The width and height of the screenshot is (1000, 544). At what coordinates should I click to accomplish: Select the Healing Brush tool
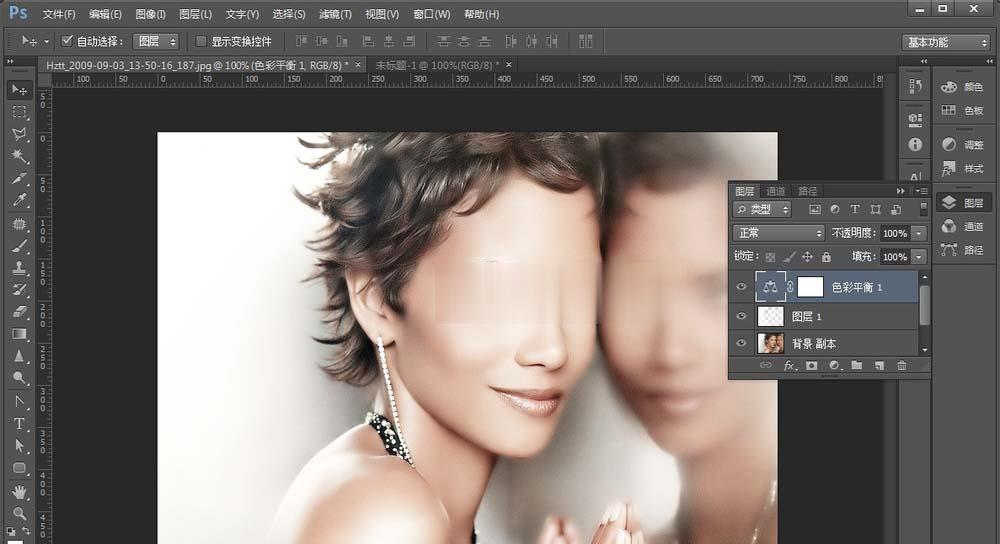coord(19,224)
